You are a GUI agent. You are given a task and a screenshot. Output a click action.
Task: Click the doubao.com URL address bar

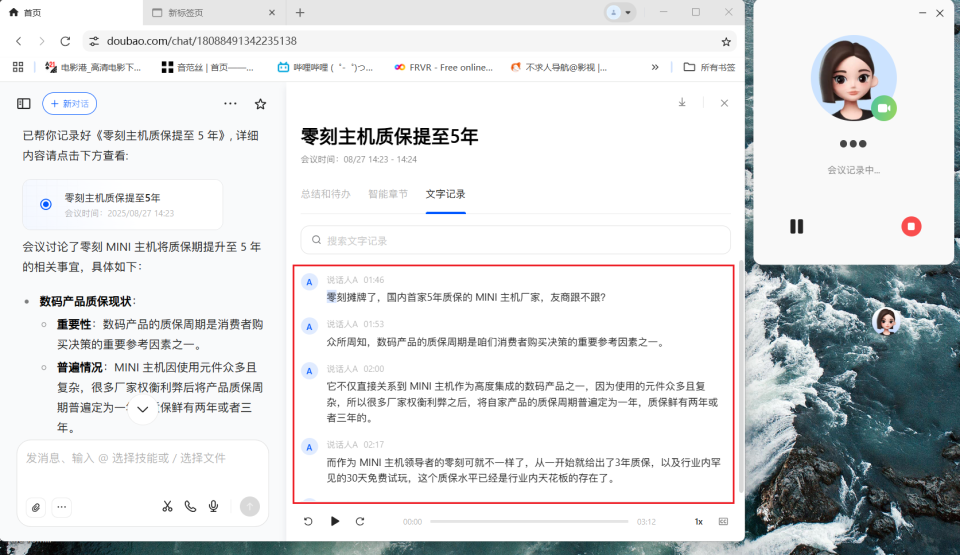tap(410, 41)
